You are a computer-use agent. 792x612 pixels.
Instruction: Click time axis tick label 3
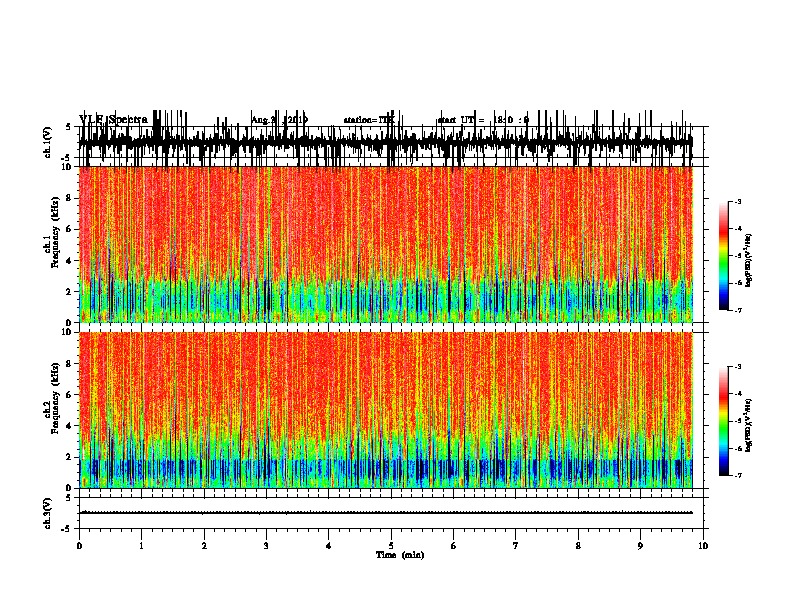point(266,546)
